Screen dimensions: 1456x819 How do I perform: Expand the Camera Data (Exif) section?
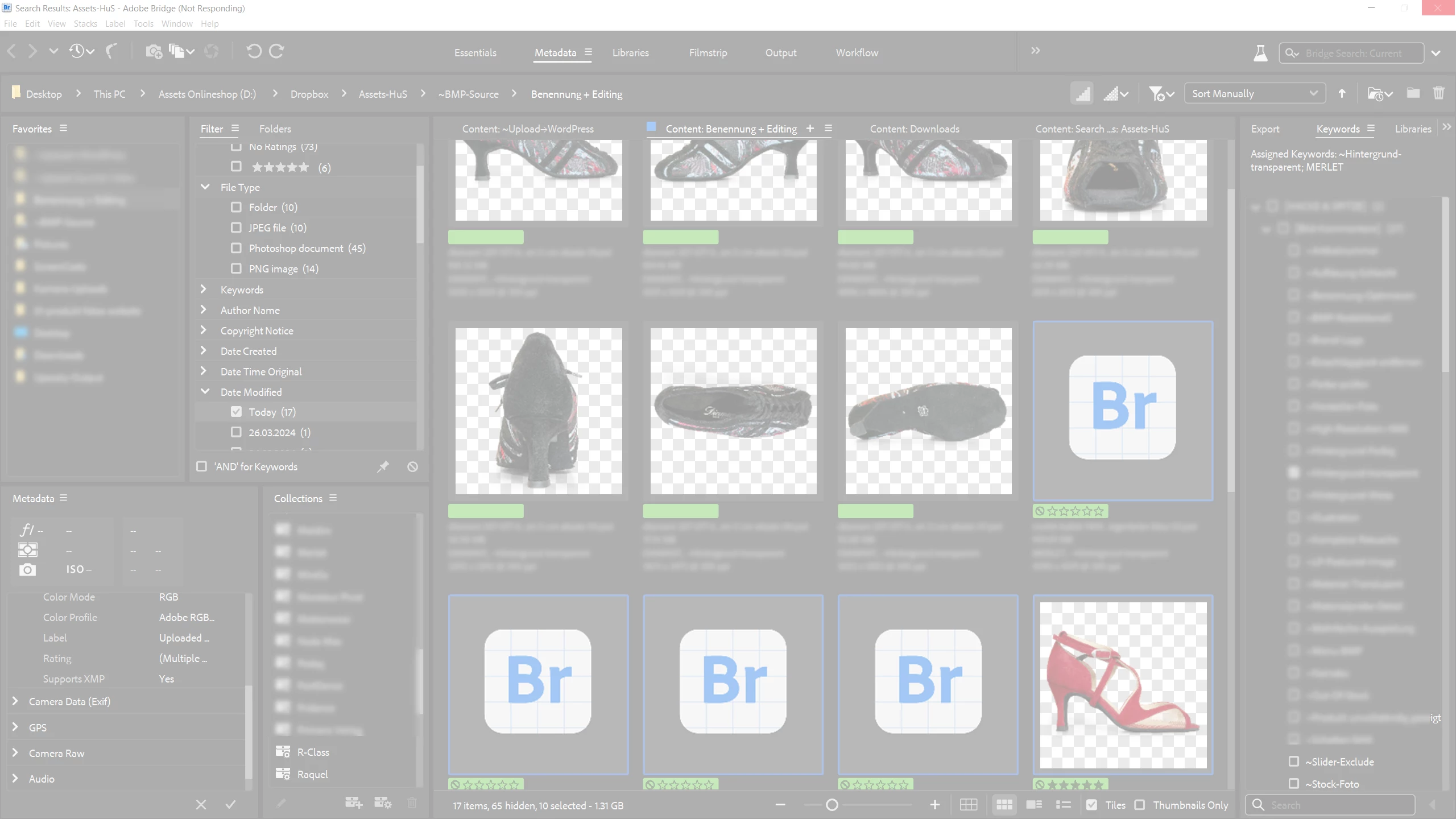[x=15, y=701]
